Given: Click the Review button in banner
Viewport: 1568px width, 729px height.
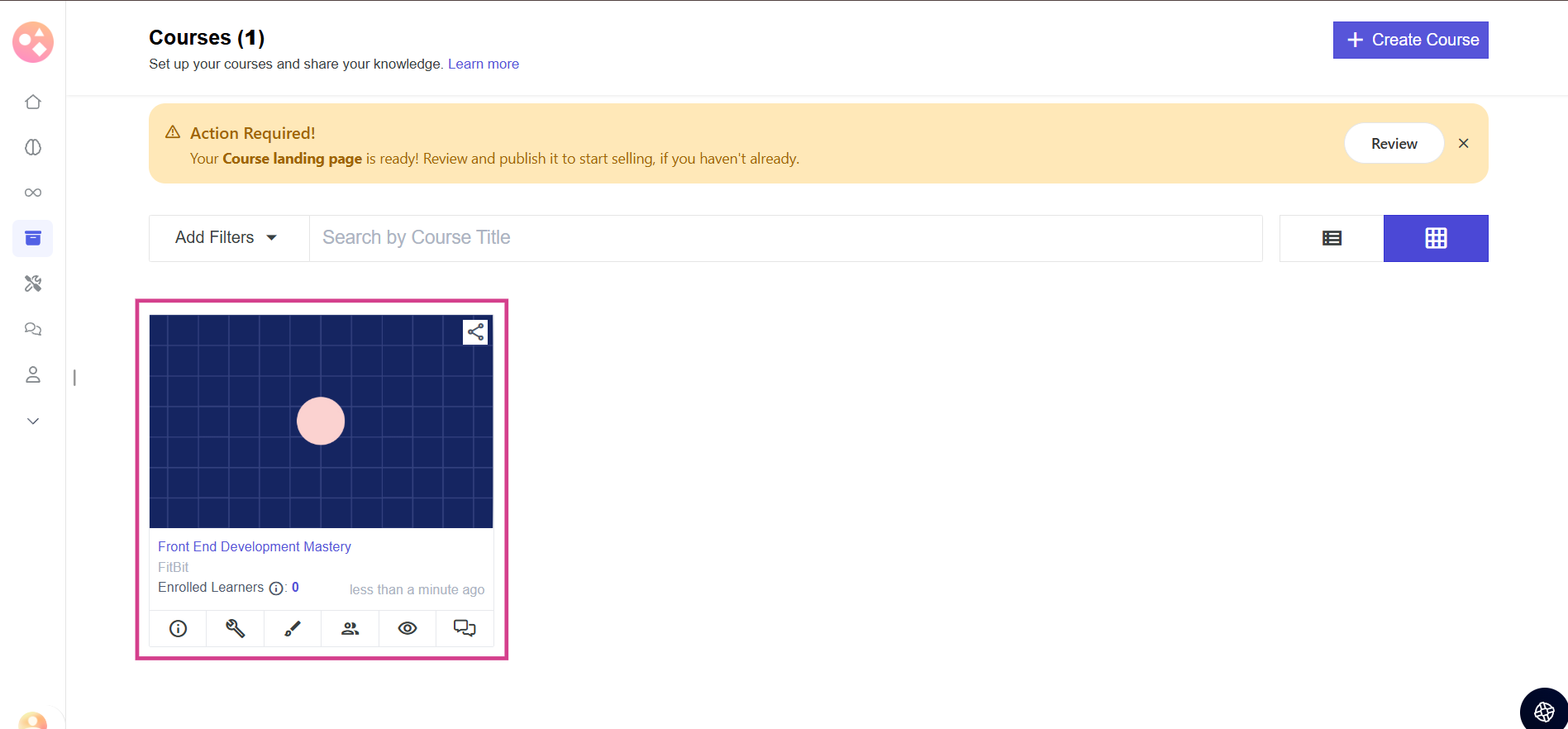Looking at the screenshot, I should [x=1394, y=143].
